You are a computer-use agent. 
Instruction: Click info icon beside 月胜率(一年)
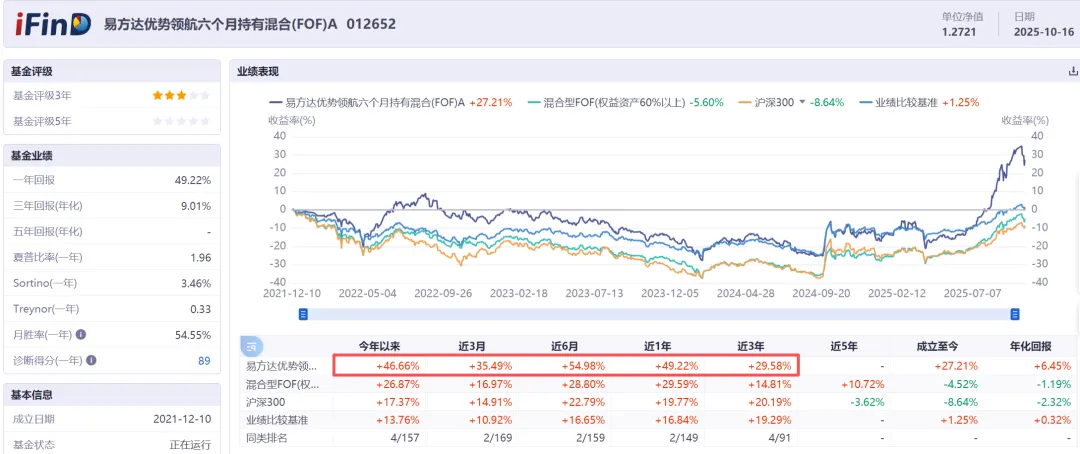click(81, 336)
